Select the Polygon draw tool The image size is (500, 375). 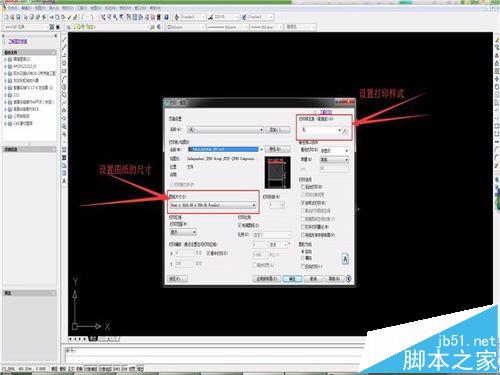click(64, 63)
